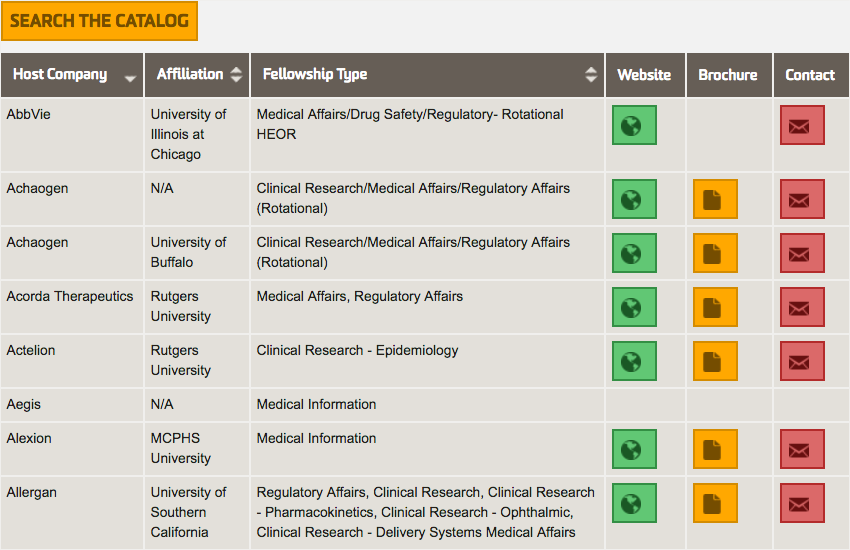This screenshot has height=550, width=850.
Task: View Acorda Therapeutics brochure icon
Action: (715, 307)
